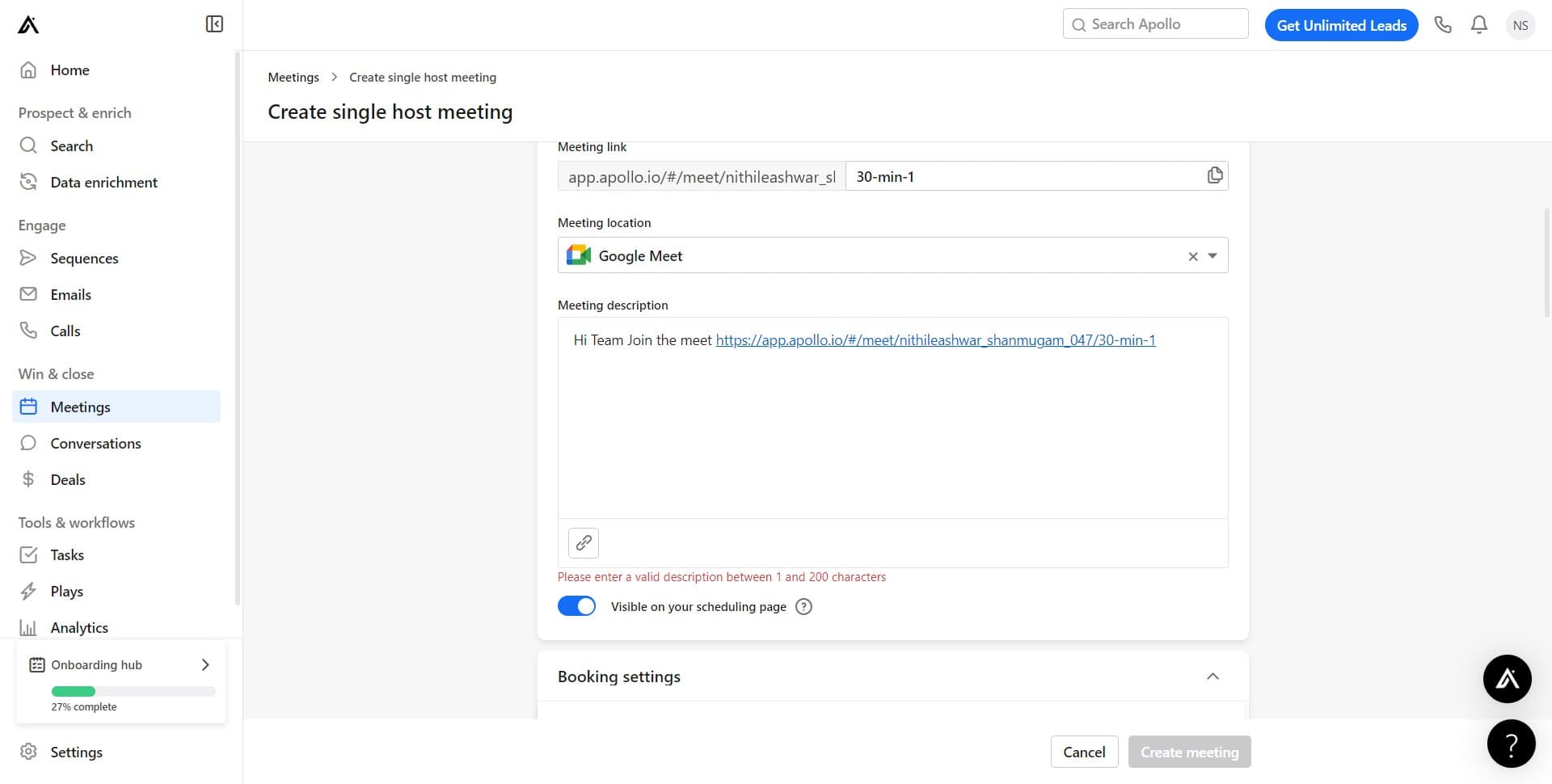The width and height of the screenshot is (1552, 784).
Task: Expand the Onboarding hub panel
Action: pyautogui.click(x=204, y=664)
